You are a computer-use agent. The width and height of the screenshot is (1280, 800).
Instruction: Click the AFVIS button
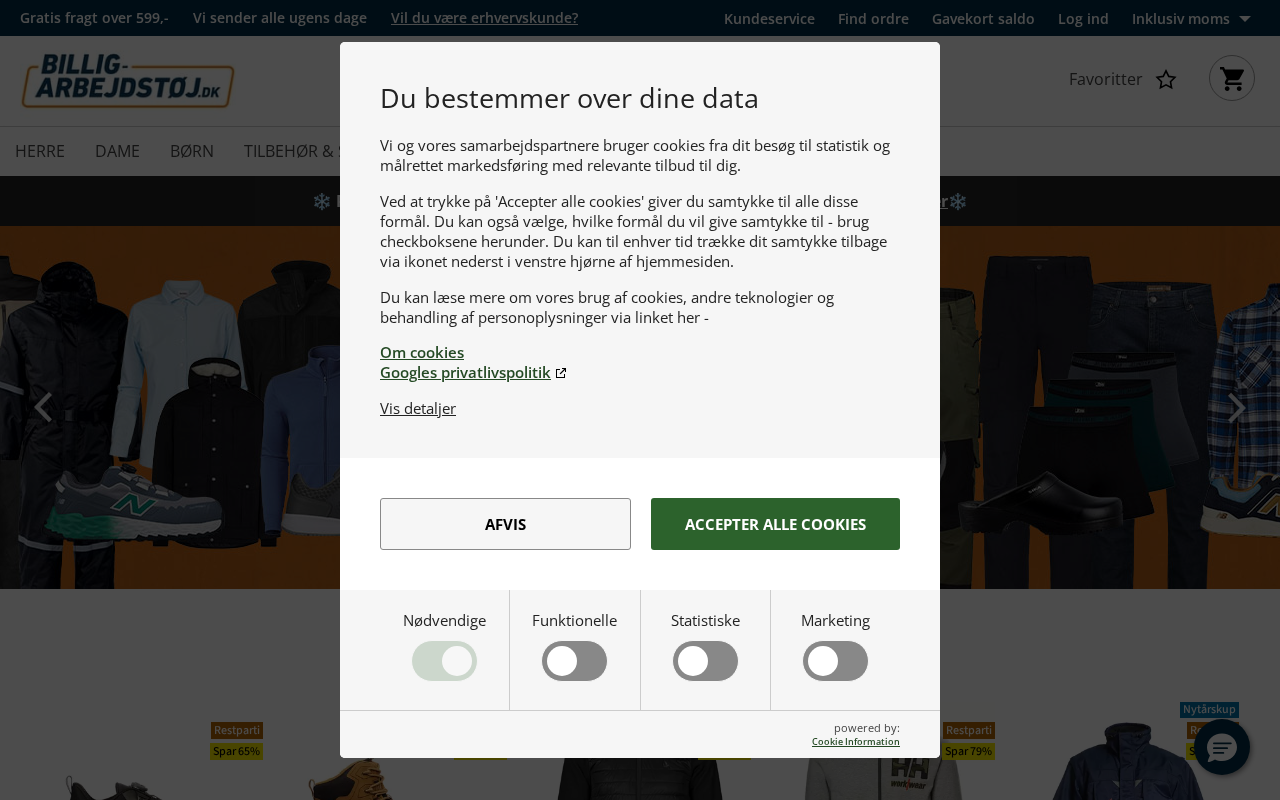tap(505, 524)
